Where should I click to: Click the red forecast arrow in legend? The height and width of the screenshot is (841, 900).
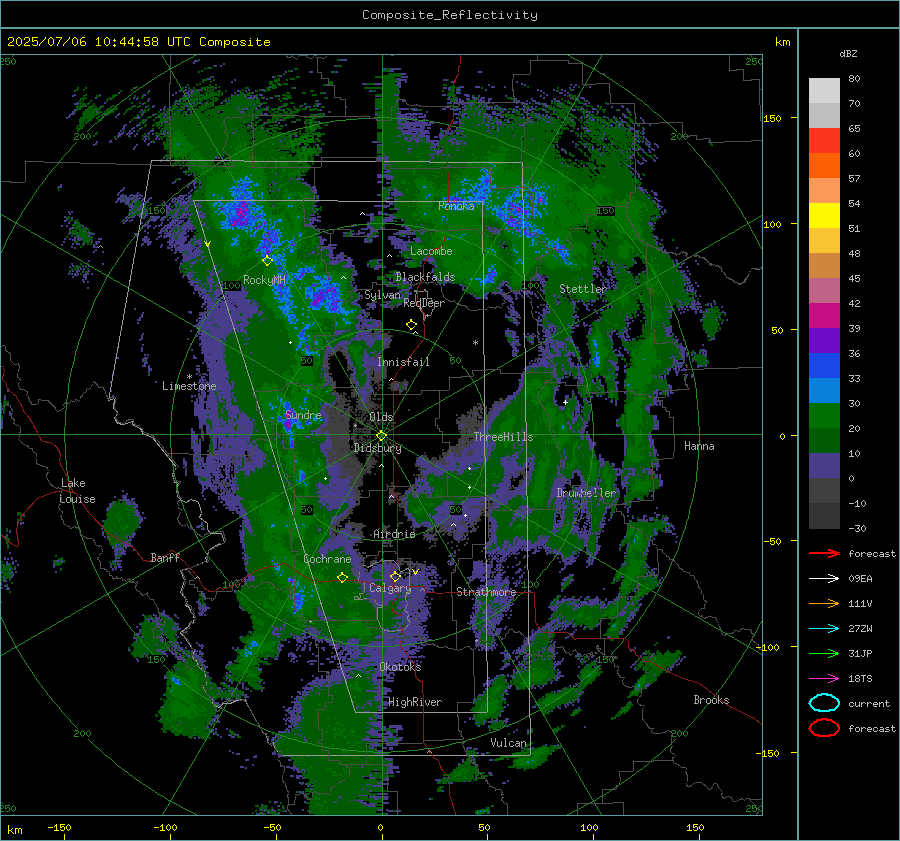click(x=824, y=553)
